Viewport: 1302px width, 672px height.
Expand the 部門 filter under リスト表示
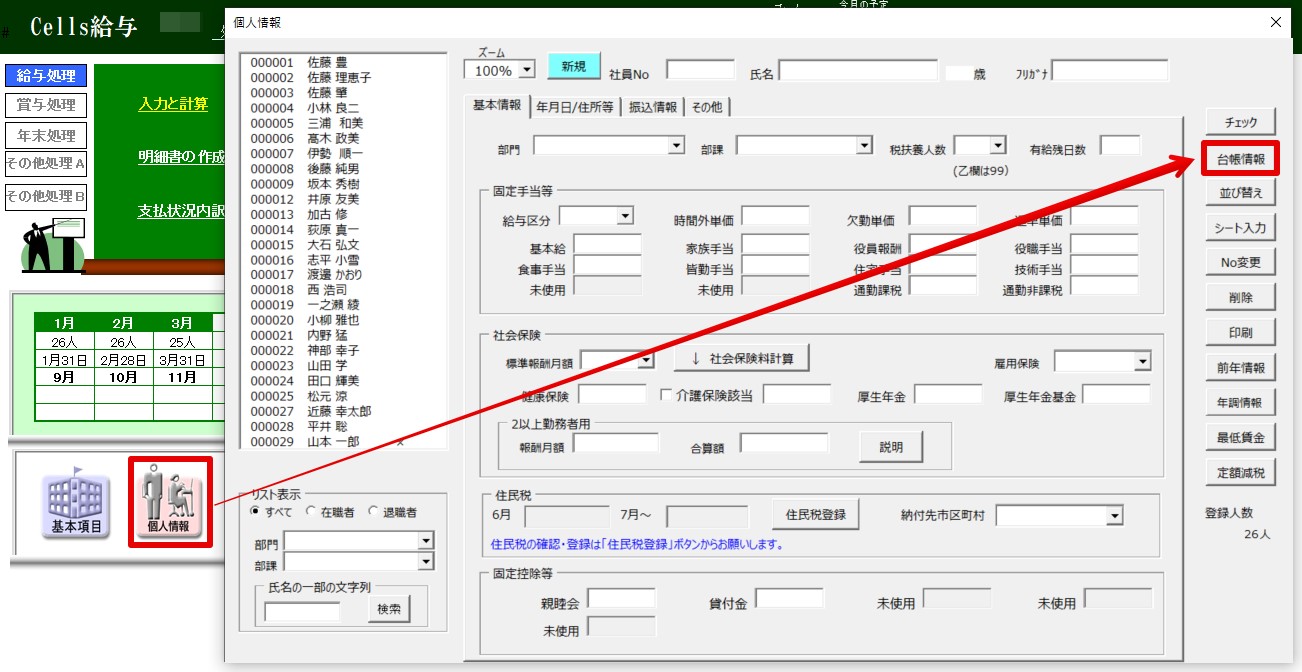426,541
